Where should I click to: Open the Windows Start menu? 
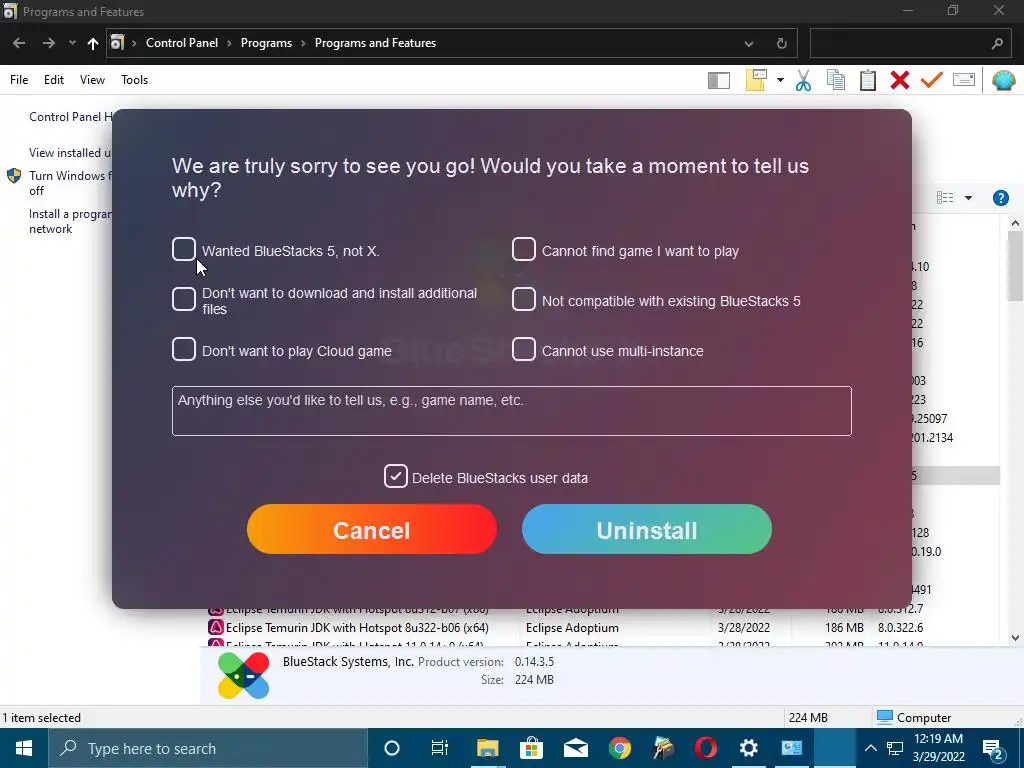pyautogui.click(x=24, y=748)
